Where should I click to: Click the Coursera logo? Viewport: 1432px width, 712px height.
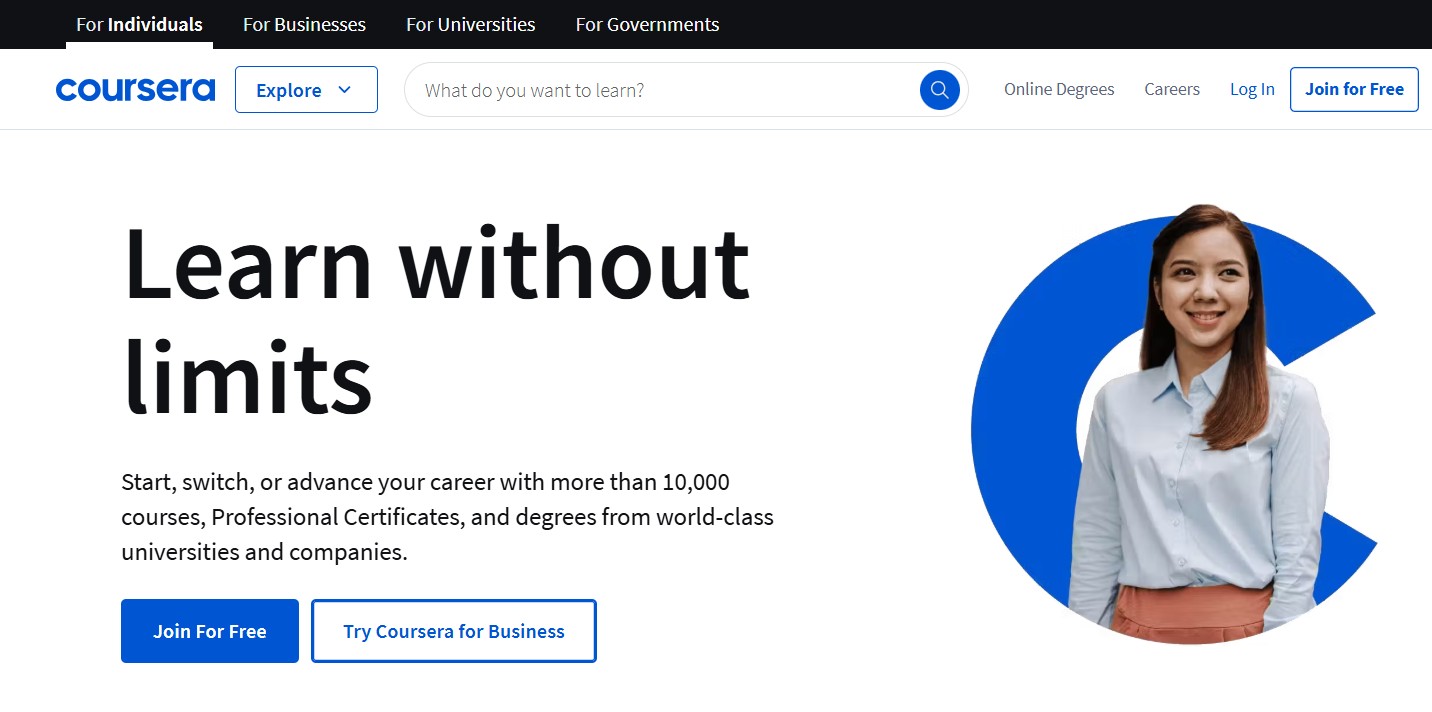click(135, 90)
